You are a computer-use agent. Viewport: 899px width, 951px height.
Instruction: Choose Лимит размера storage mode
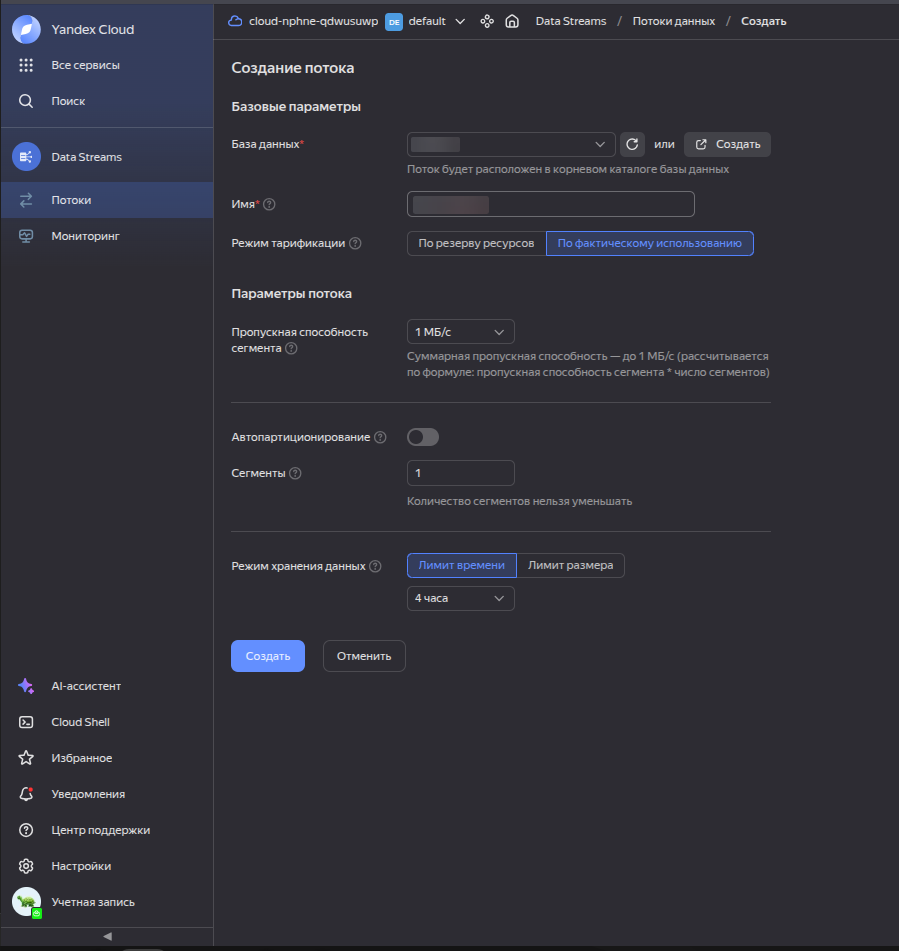[x=570, y=565]
